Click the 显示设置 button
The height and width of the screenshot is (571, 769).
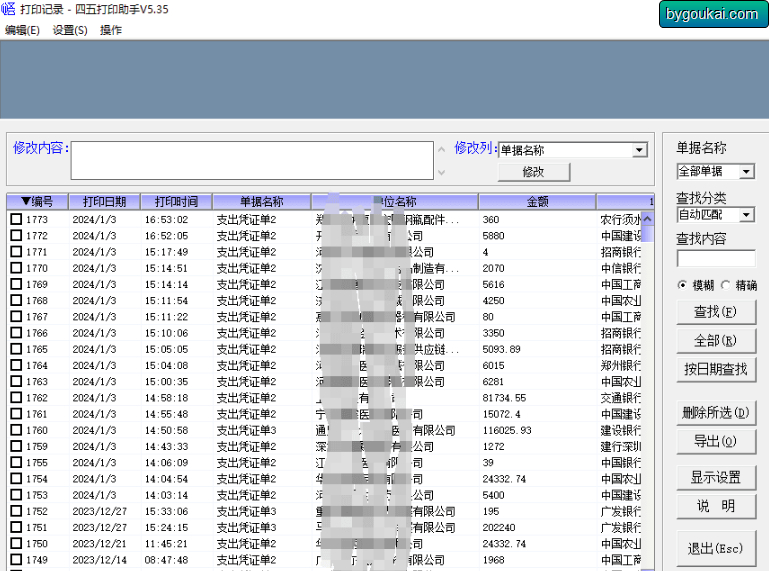[716, 477]
